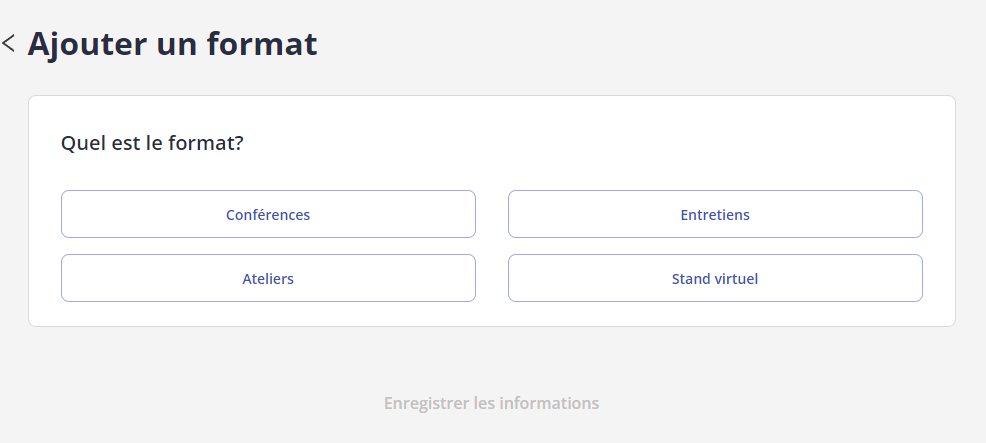Select the Stand virtuel format
Viewport: 986px width, 443px height.
715,278
